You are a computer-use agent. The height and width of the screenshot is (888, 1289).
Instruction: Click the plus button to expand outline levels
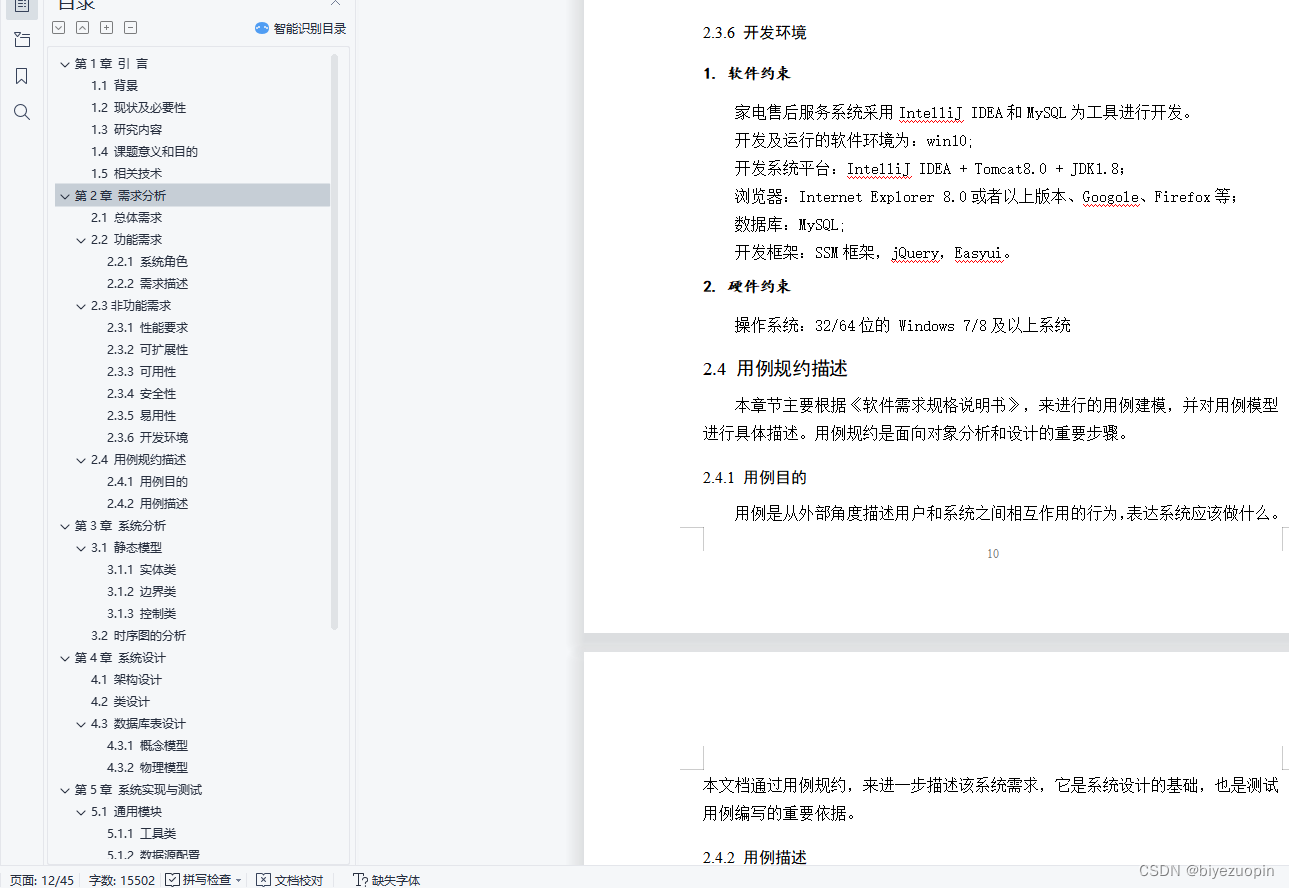tap(106, 27)
